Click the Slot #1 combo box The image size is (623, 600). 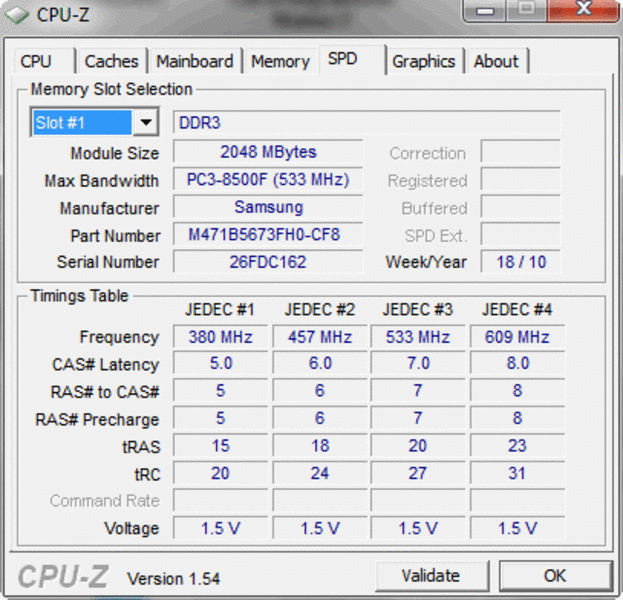pos(95,122)
